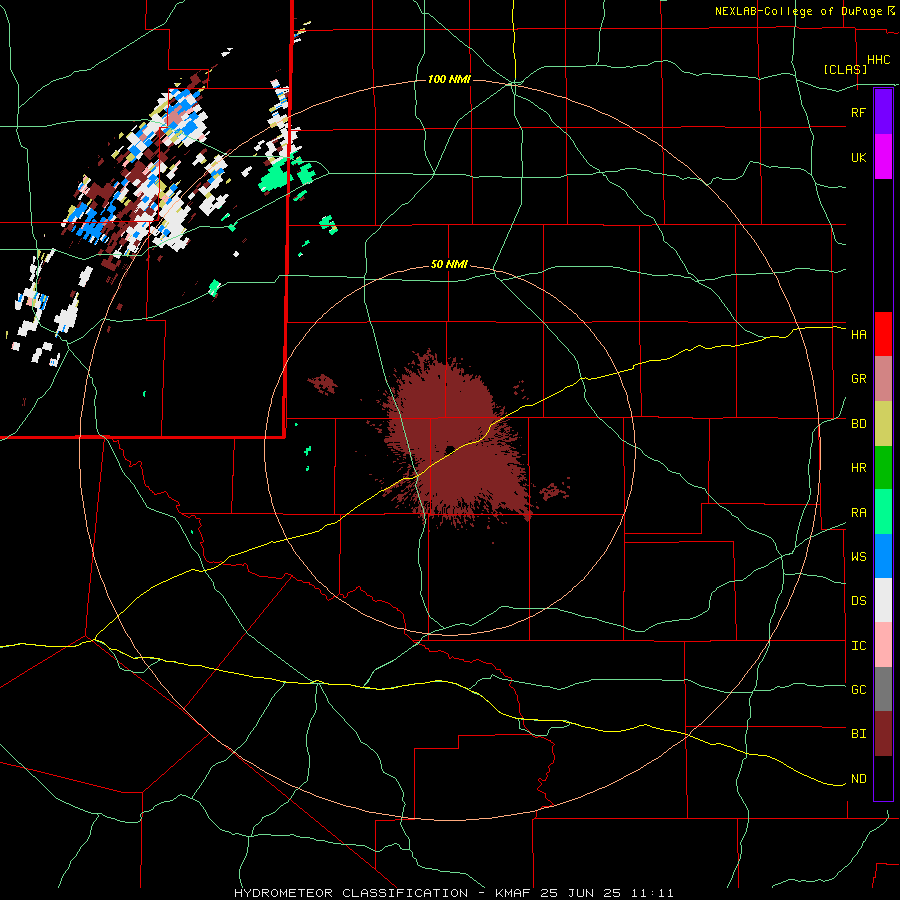Click the BD legend label
This screenshot has height=900, width=900.
tap(858, 424)
